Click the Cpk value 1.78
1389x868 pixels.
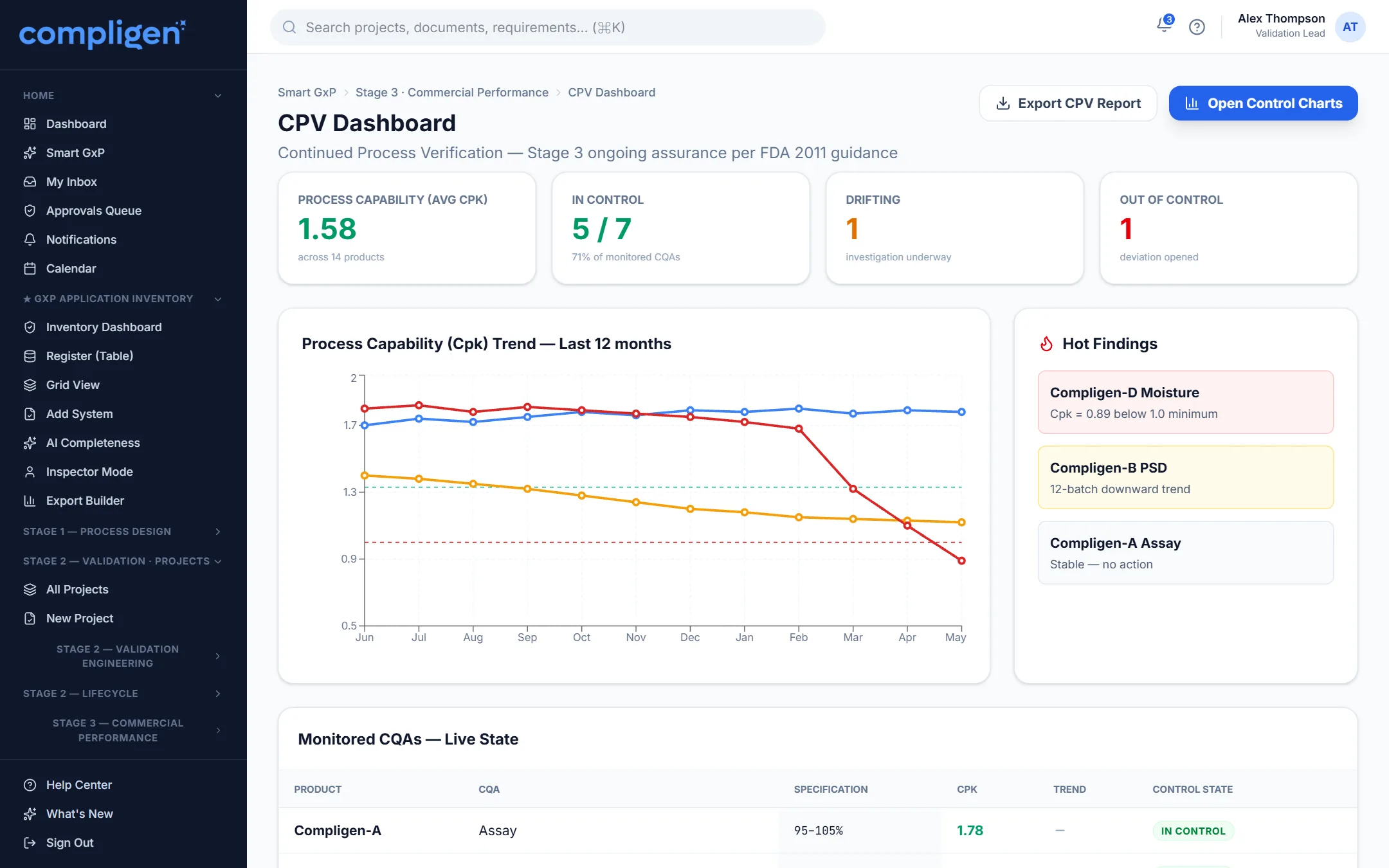970,830
